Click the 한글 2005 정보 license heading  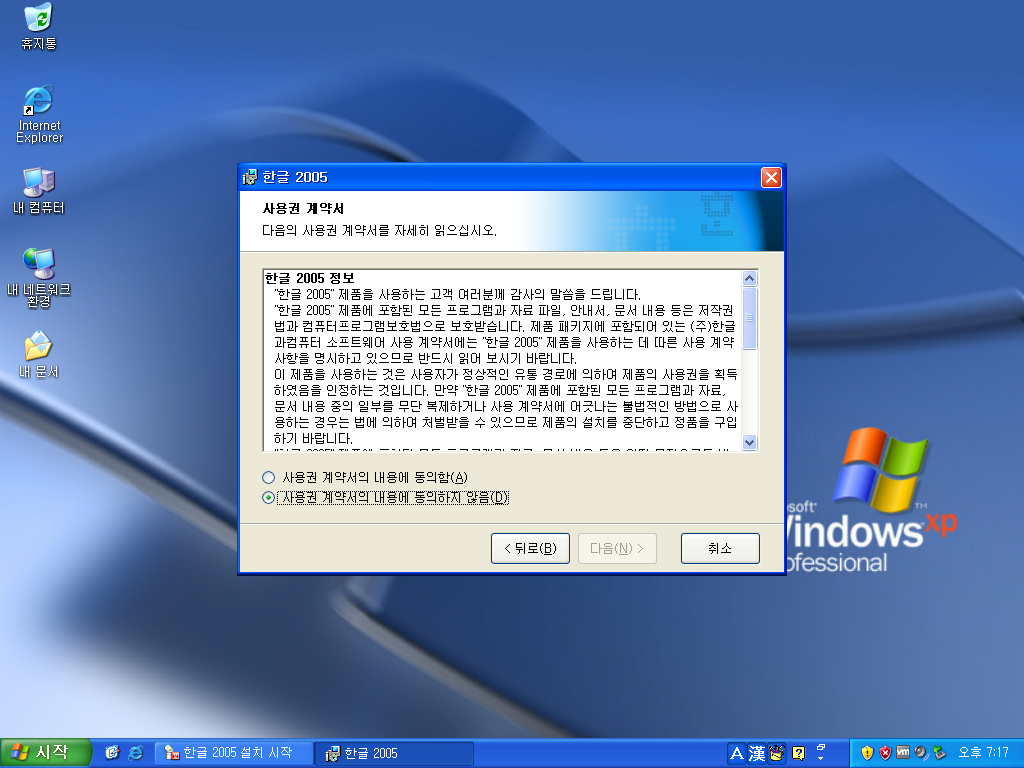[310, 278]
